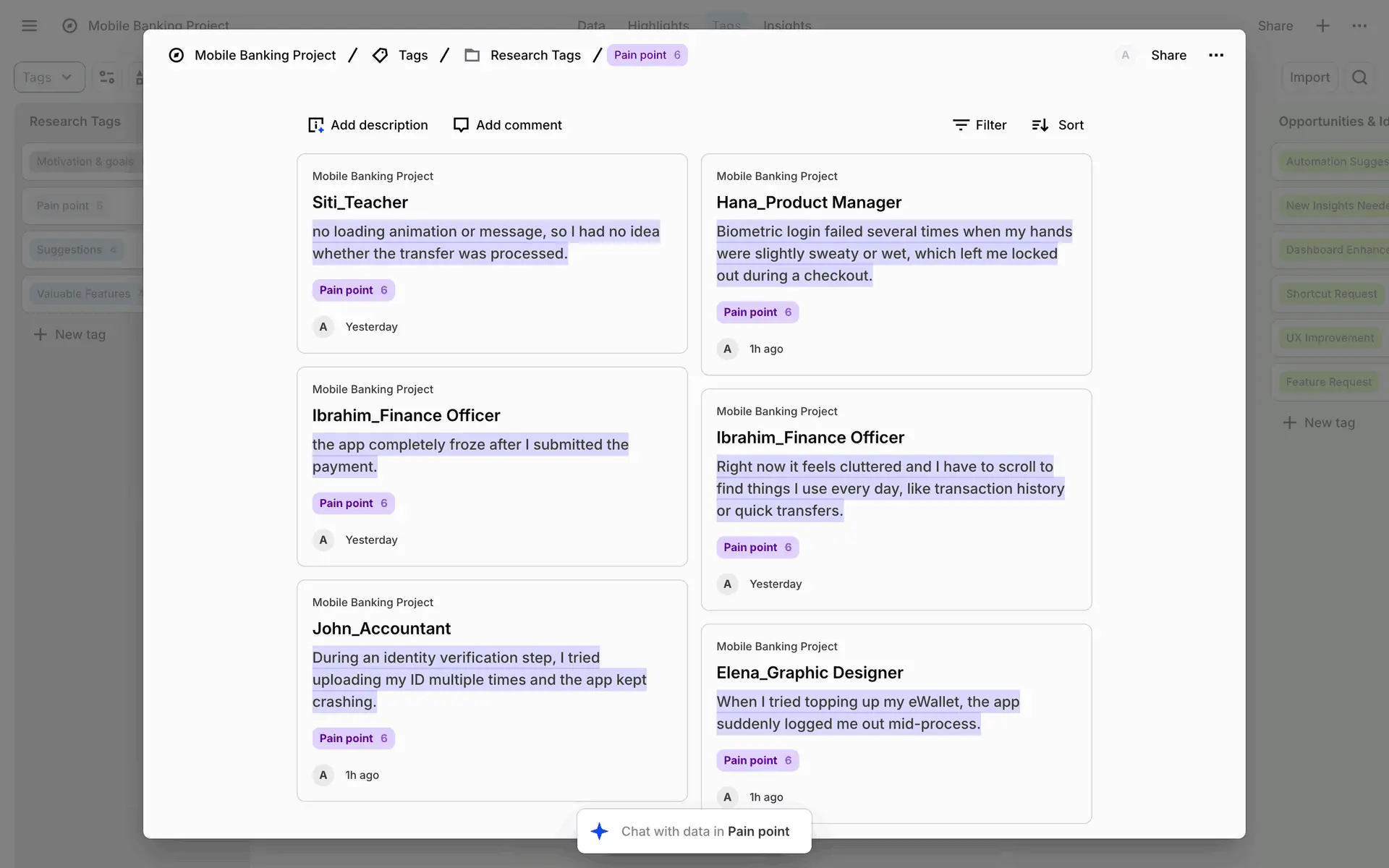
Task: Expand the Tags dropdown in the background toolbar
Action: (x=48, y=77)
